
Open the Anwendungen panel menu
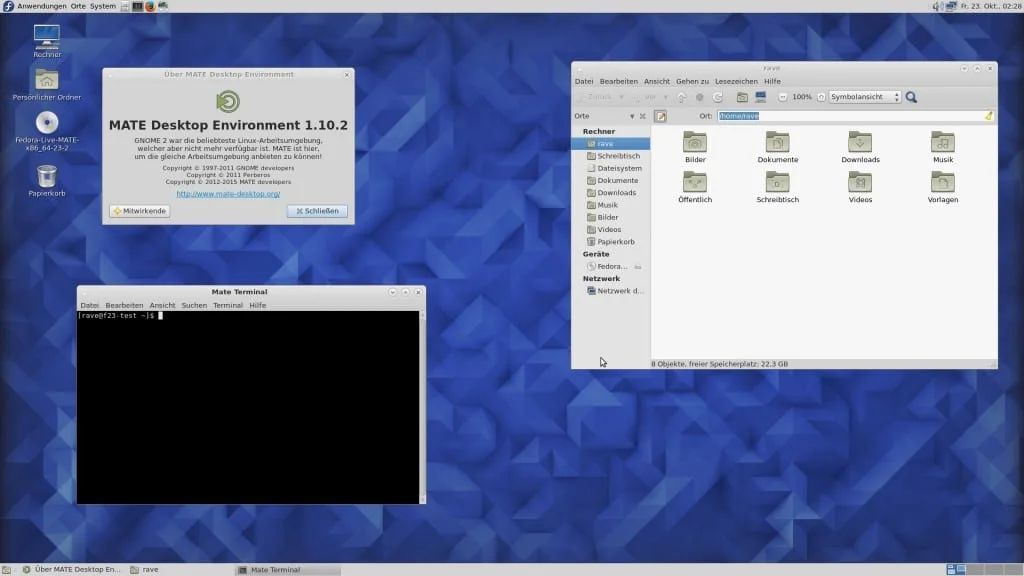(42, 6)
